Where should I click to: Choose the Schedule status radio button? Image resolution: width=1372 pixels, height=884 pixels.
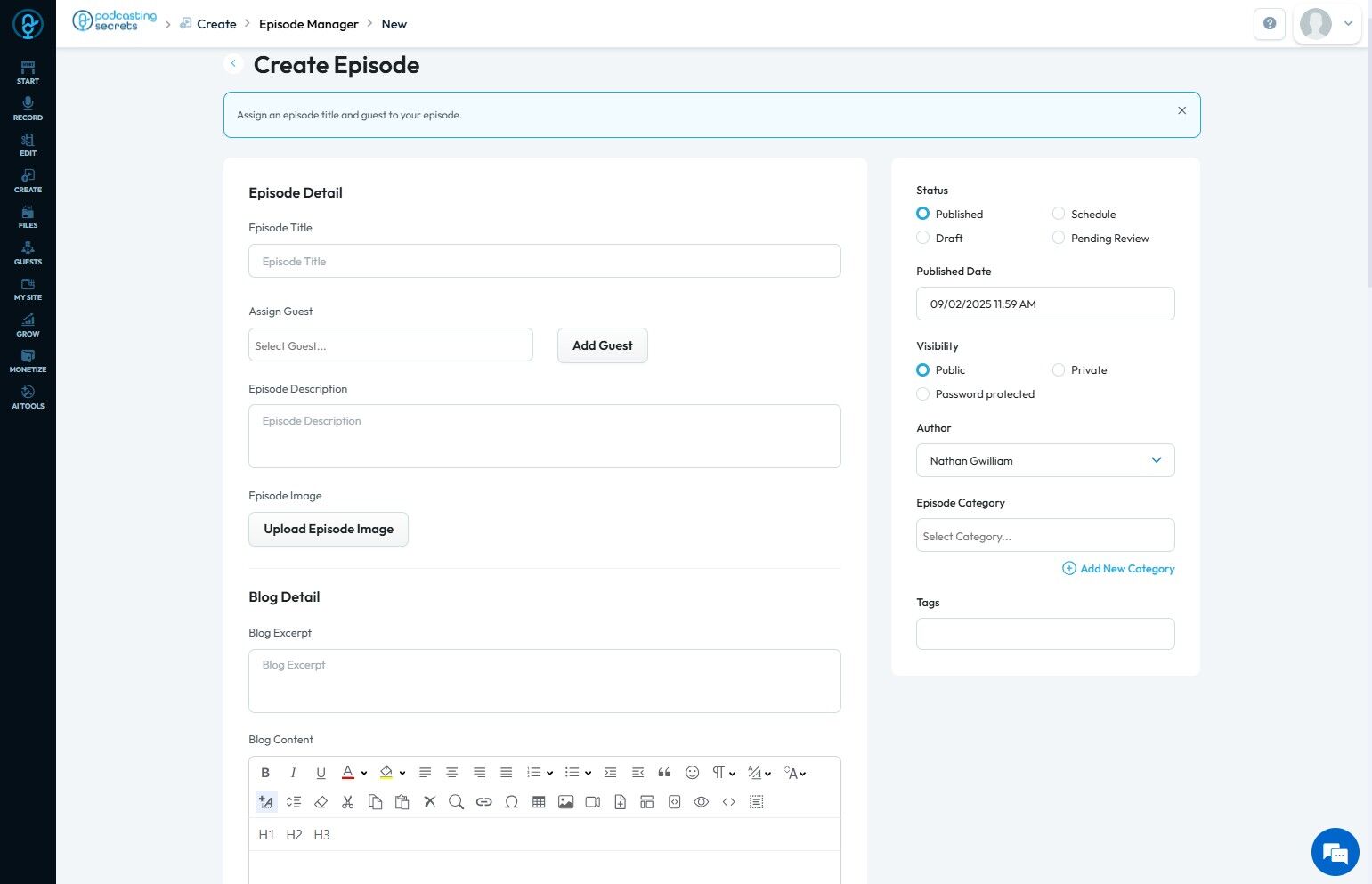pos(1059,214)
